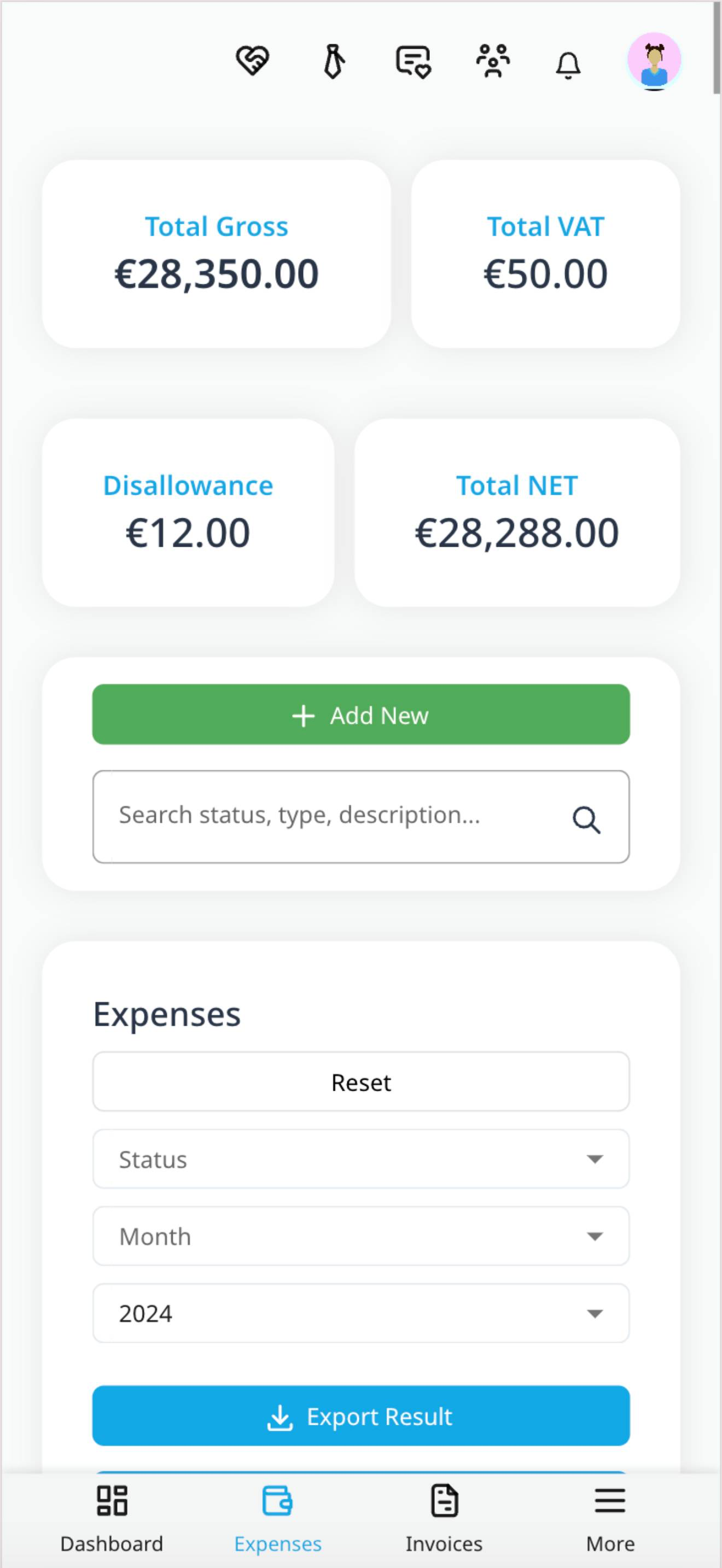Click the Total Gross card
Viewport: 722px width, 1568px height.
pyautogui.click(x=217, y=254)
